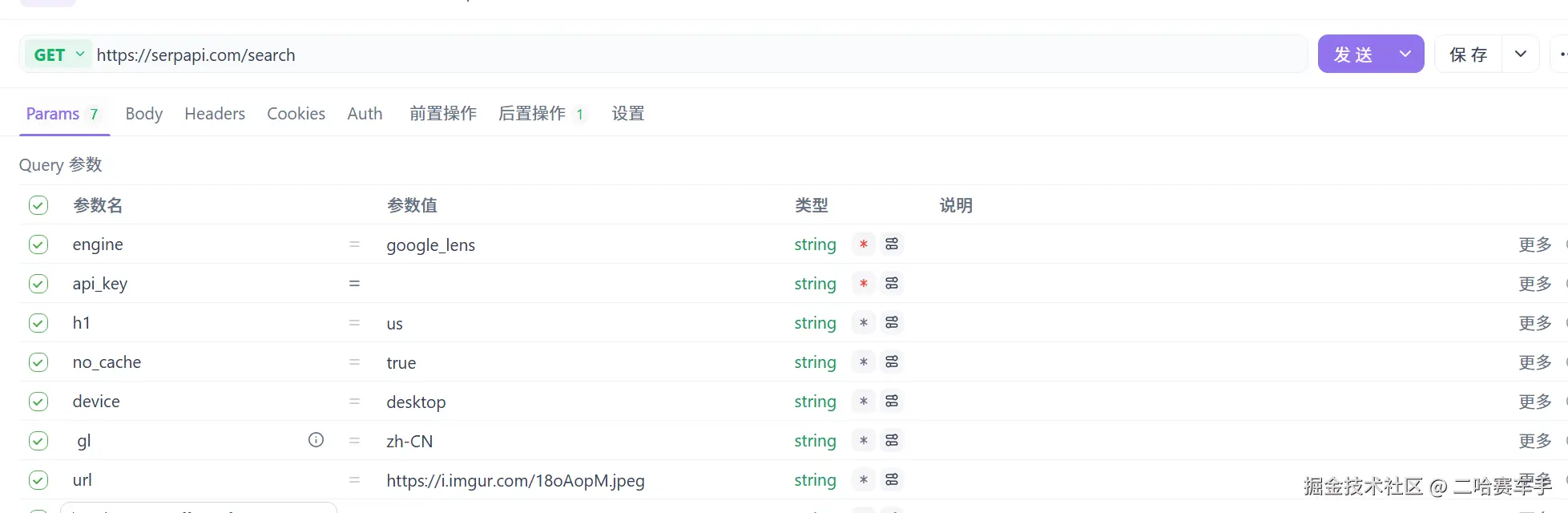Uncheck the engine parameter checkbox
Image resolution: width=1568 pixels, height=513 pixels.
38,244
